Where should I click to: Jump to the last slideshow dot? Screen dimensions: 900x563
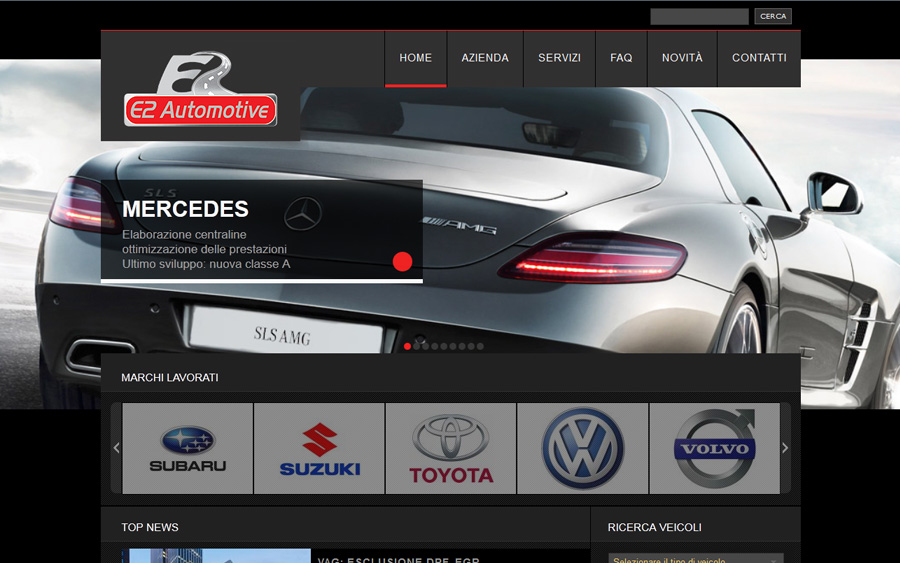pos(480,346)
